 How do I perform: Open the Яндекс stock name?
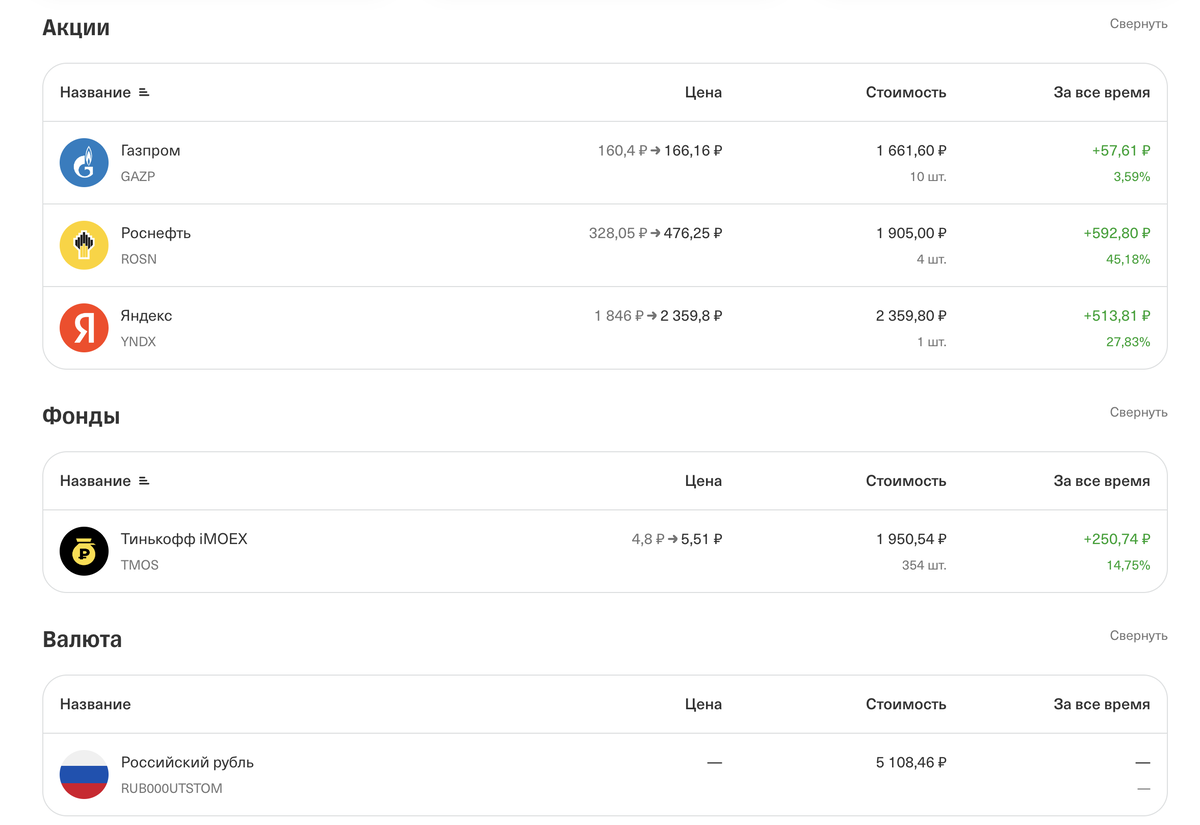click(146, 316)
